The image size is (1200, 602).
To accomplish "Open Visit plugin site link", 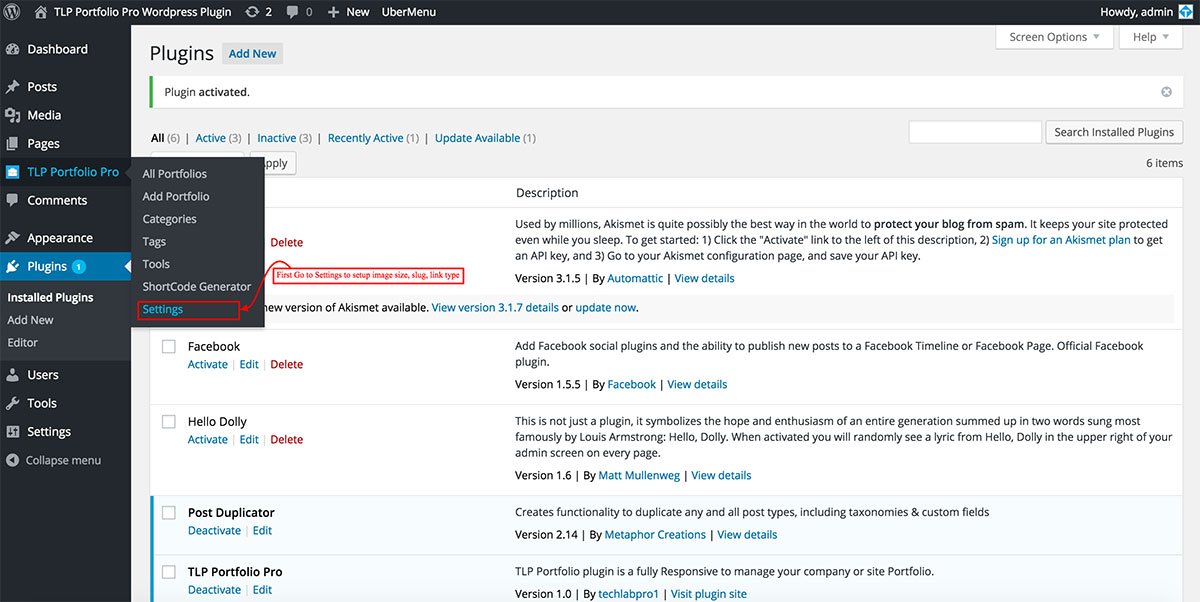I will [709, 593].
